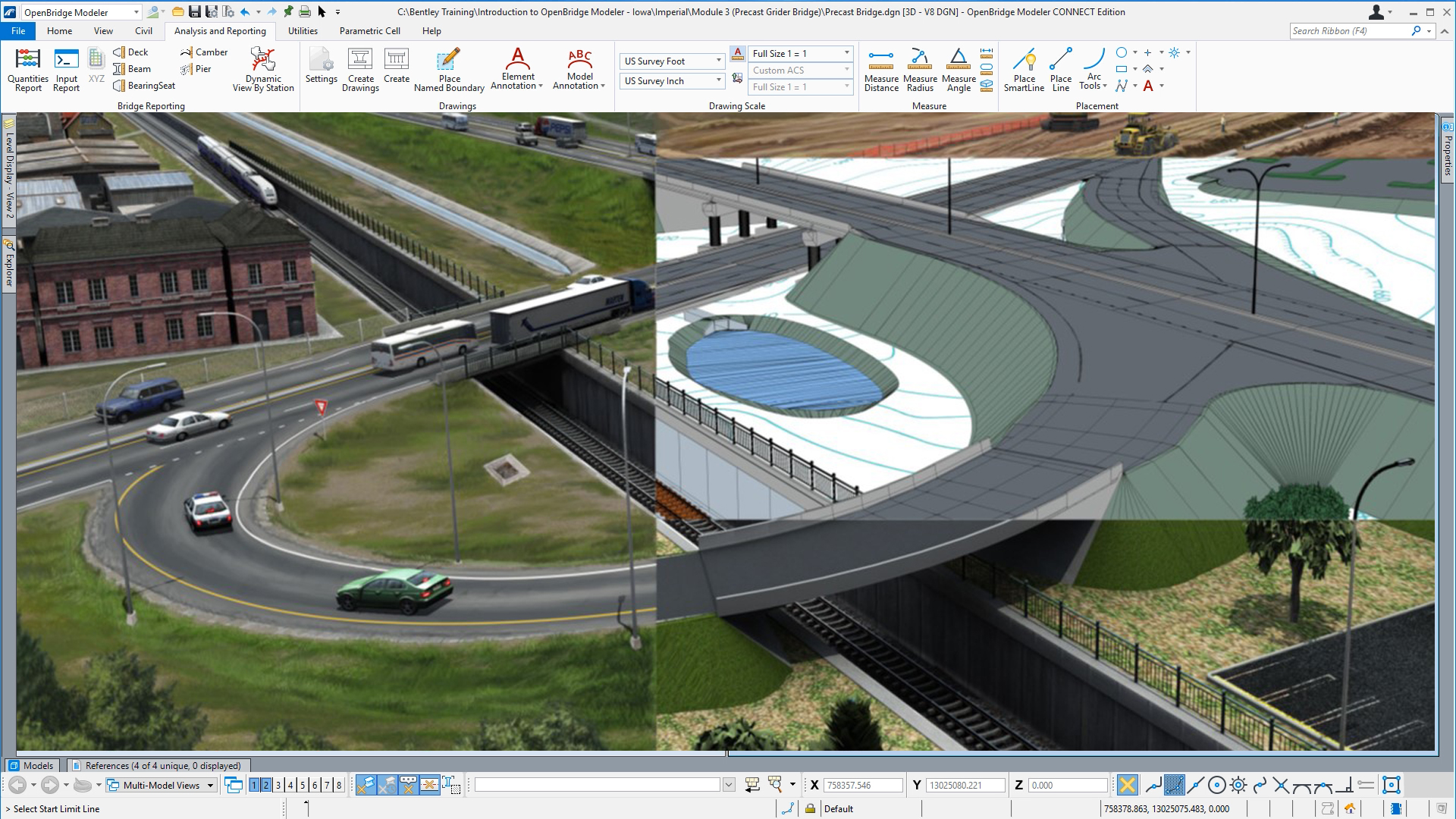Switch to the Utilities ribbon tab
This screenshot has width=1456, height=819.
click(303, 31)
